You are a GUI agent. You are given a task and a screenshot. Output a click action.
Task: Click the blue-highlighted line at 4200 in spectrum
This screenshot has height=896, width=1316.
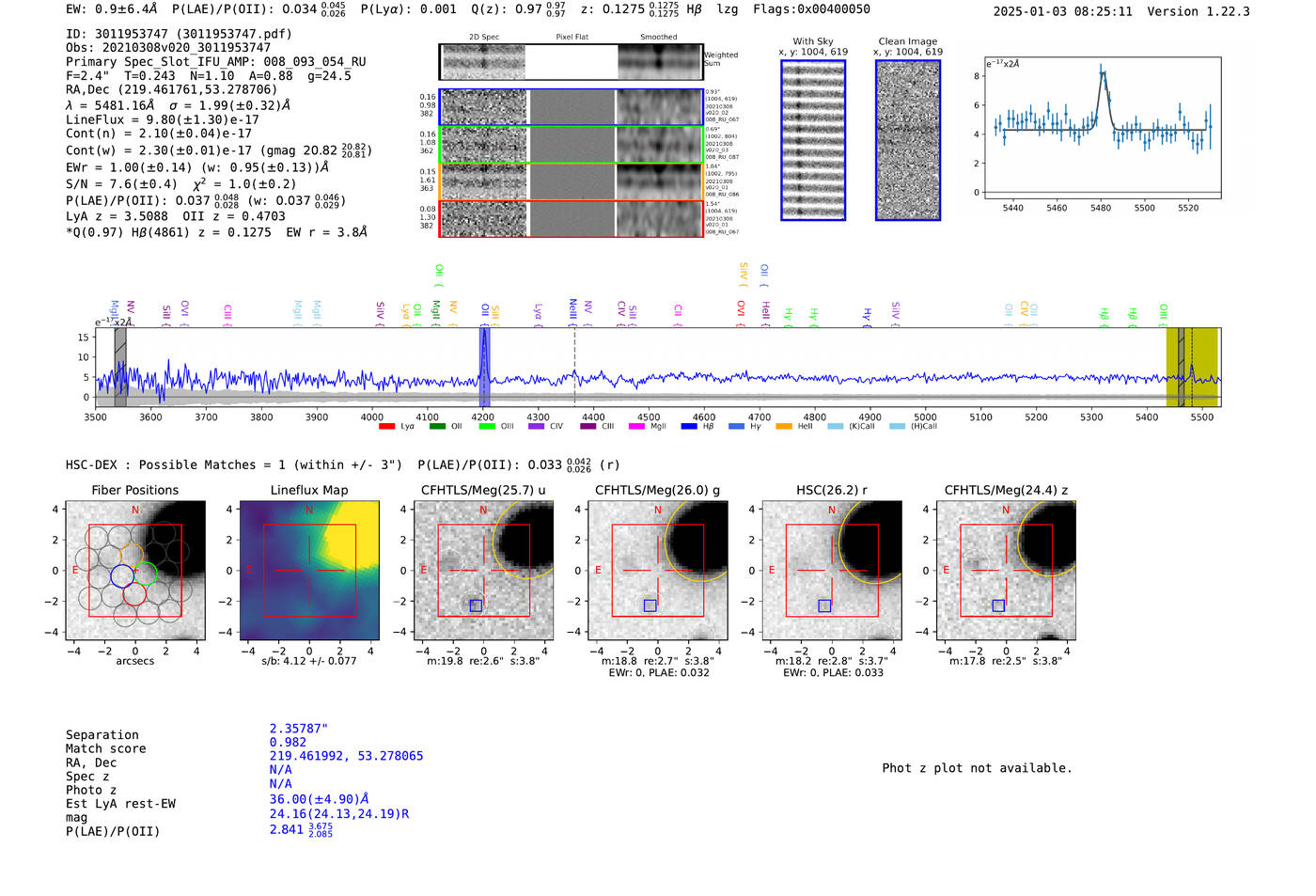(x=485, y=367)
